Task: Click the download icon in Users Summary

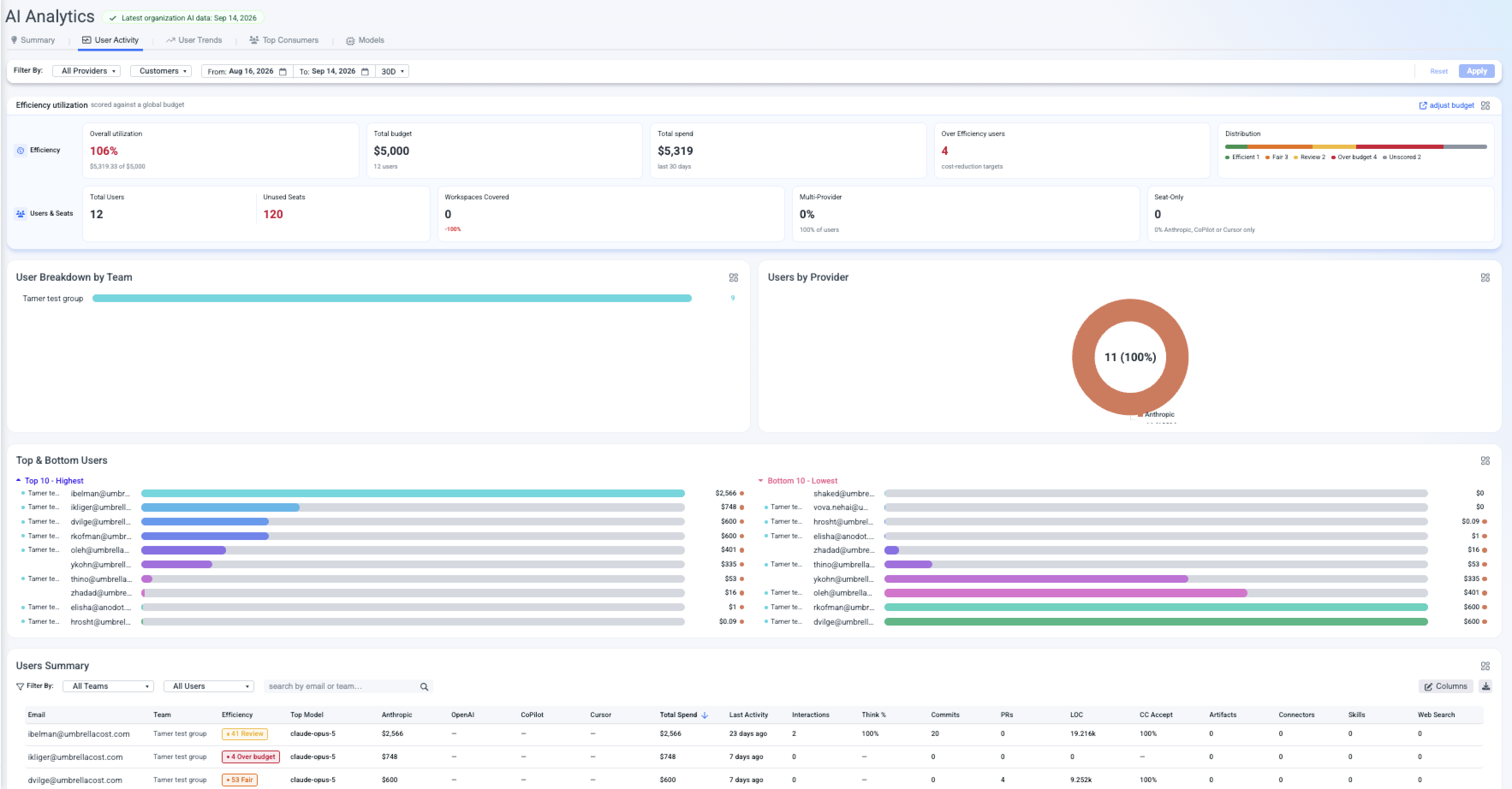Action: pos(1485,686)
